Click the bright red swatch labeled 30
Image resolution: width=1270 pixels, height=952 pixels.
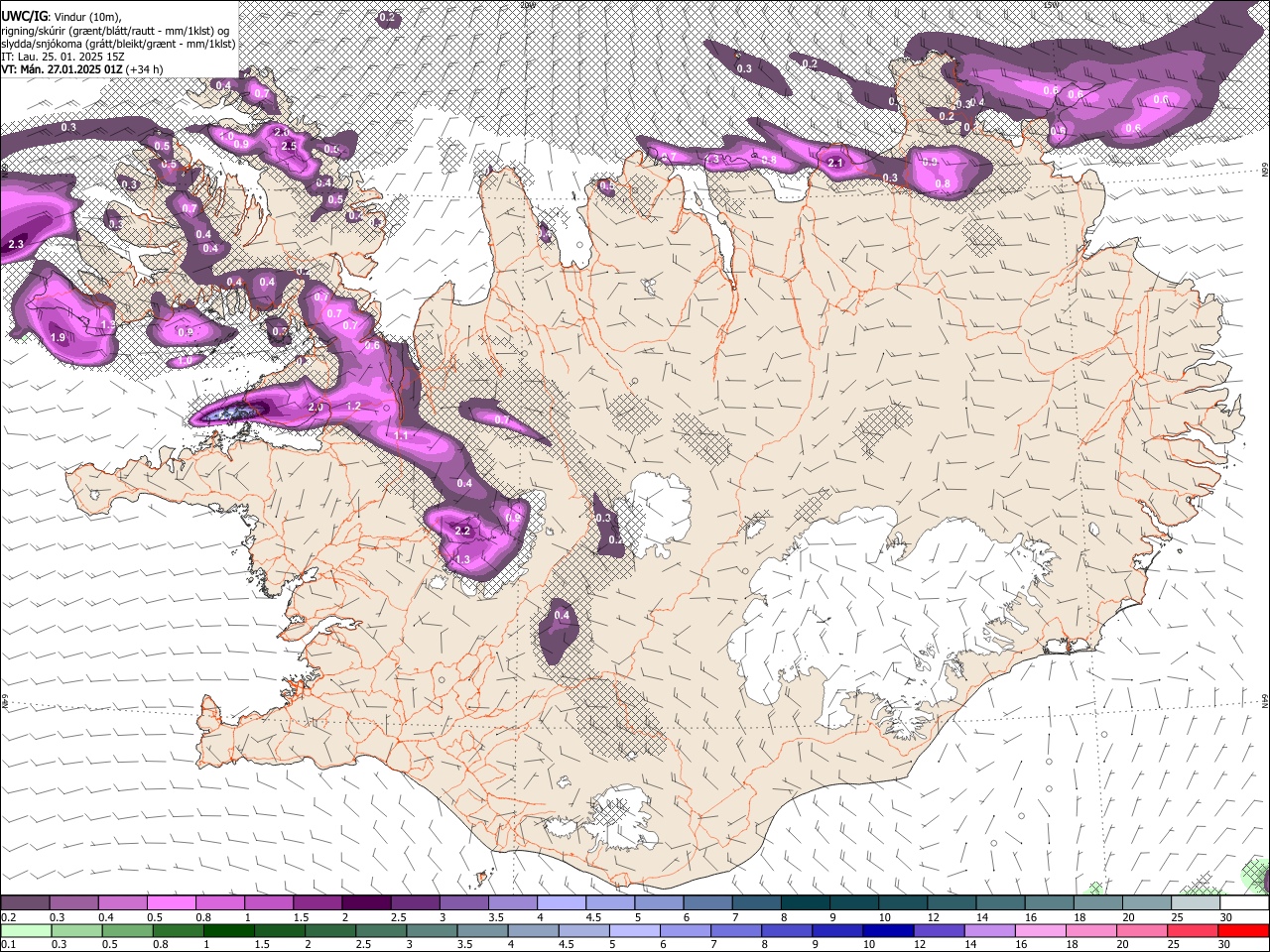1243,930
